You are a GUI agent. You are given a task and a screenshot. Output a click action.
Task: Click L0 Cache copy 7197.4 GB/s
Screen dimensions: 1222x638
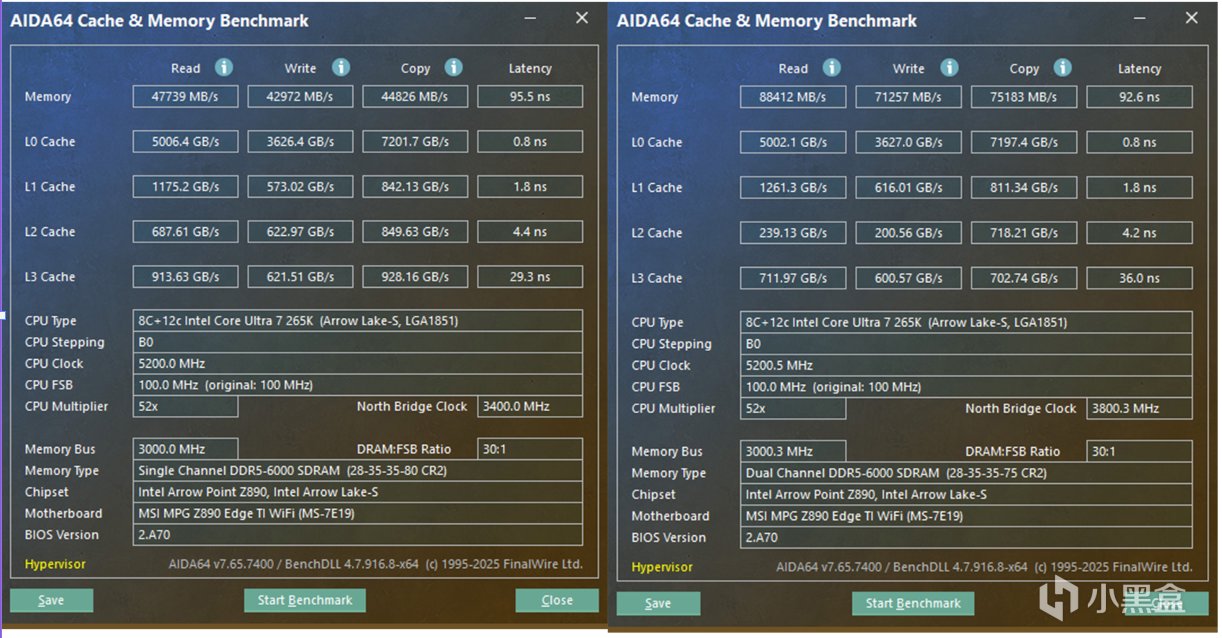(x=1024, y=142)
